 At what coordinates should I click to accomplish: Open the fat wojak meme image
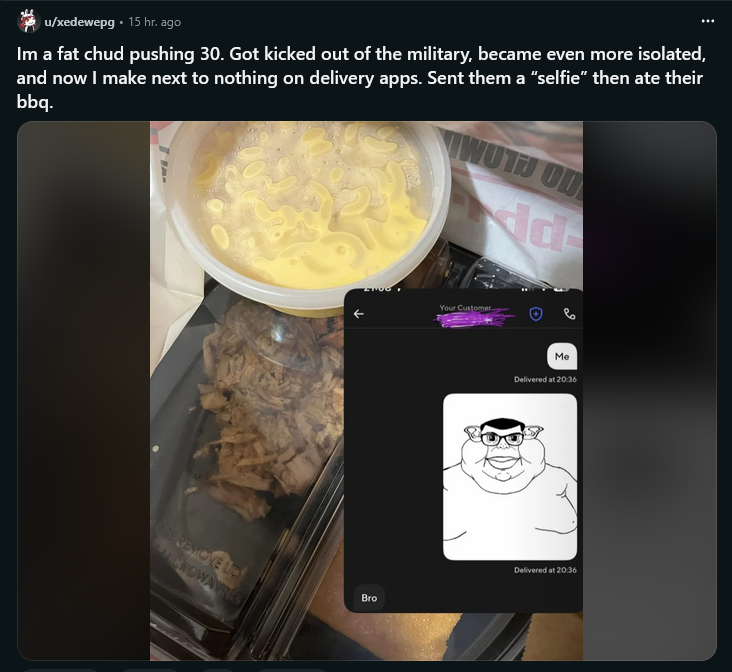[x=510, y=477]
